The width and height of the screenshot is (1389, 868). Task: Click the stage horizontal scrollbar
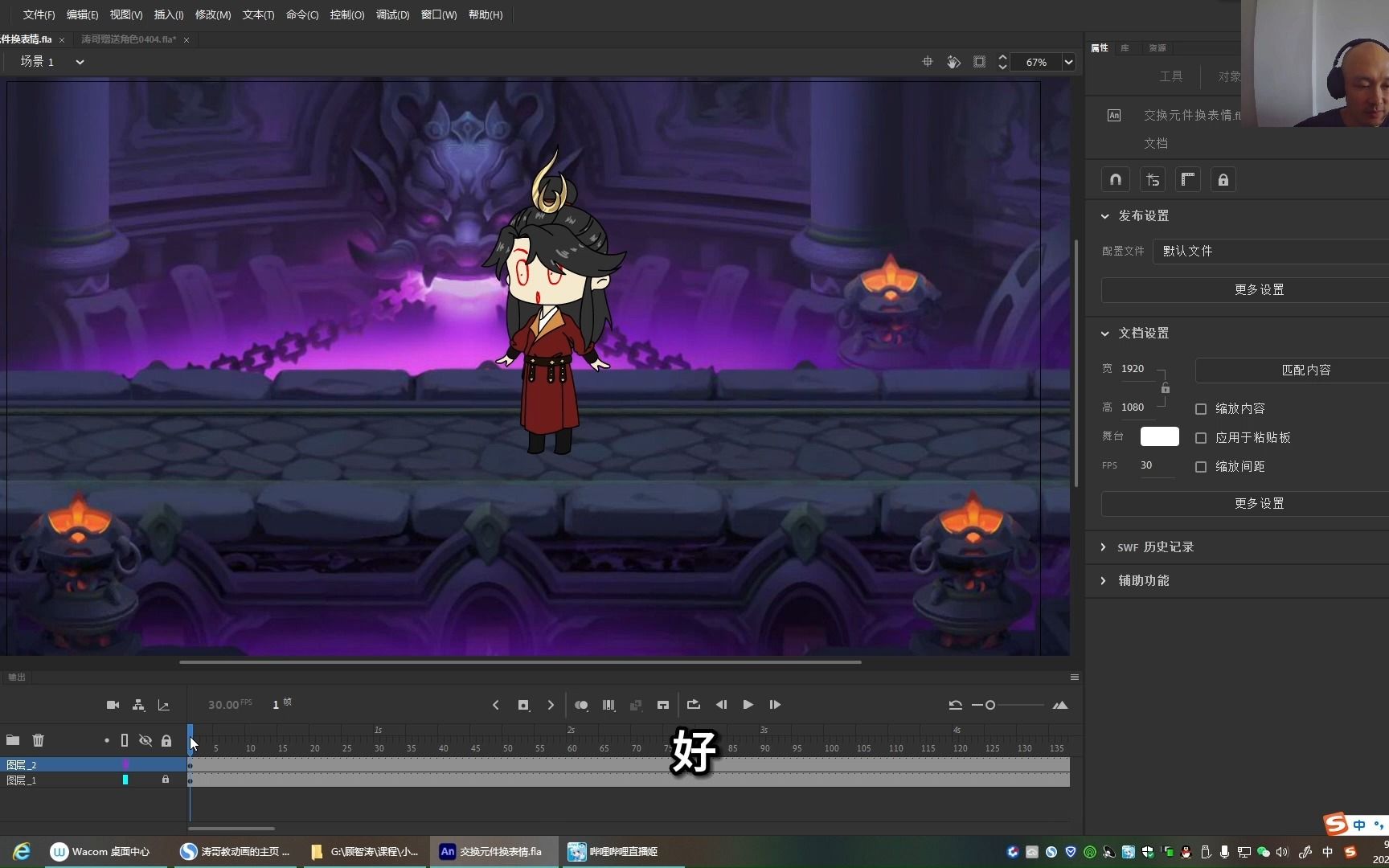click(x=520, y=662)
